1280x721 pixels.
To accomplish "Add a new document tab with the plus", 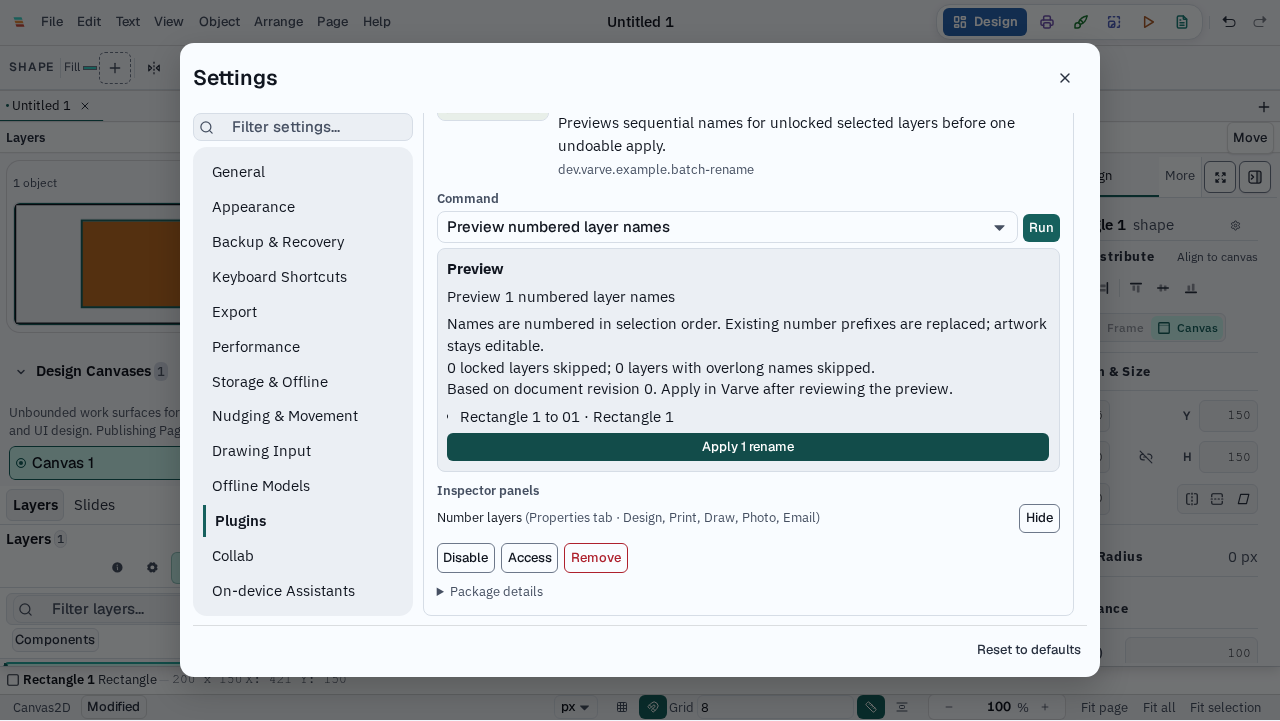I will (x=1264, y=107).
